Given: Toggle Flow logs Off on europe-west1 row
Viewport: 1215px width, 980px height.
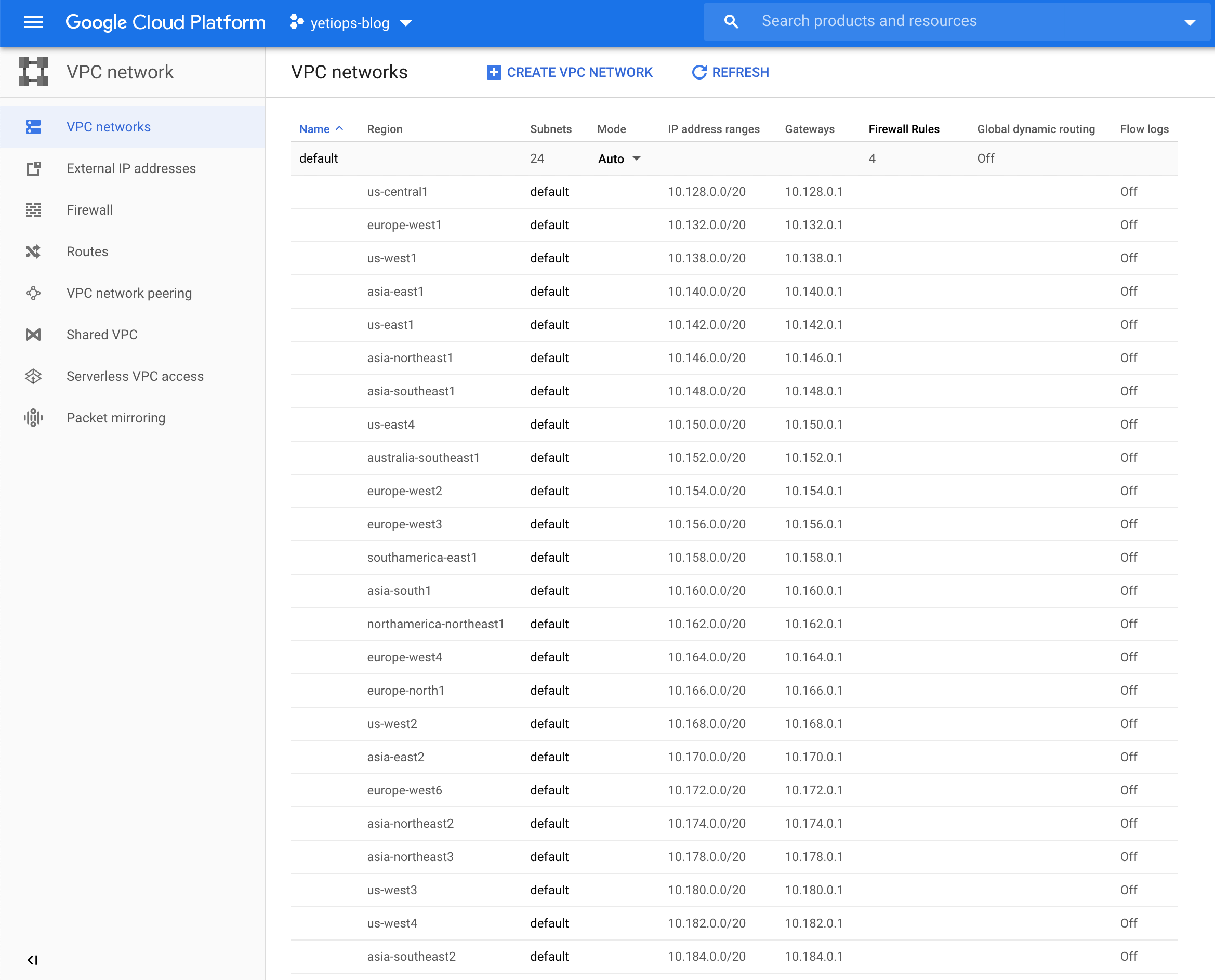Looking at the screenshot, I should (1128, 224).
